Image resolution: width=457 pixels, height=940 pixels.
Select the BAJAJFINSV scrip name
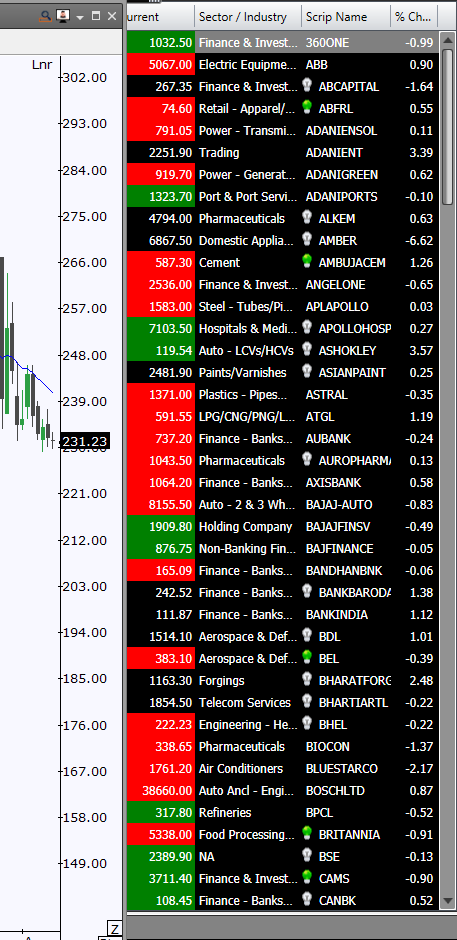pyautogui.click(x=338, y=526)
